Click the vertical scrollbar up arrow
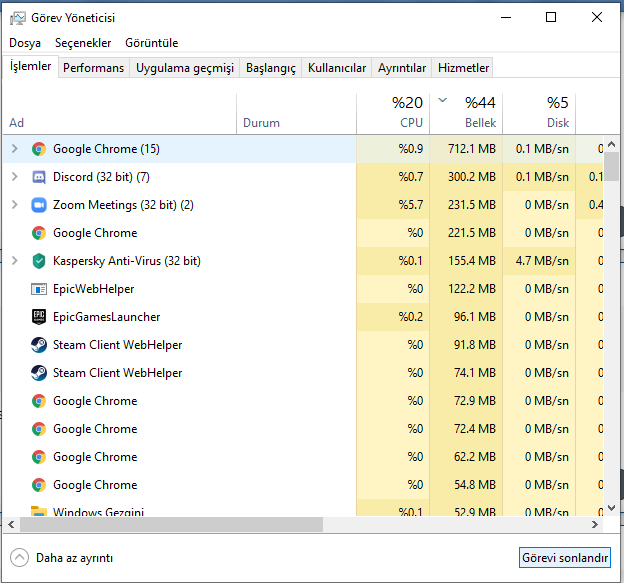This screenshot has width=624, height=583. pyautogui.click(x=612, y=144)
